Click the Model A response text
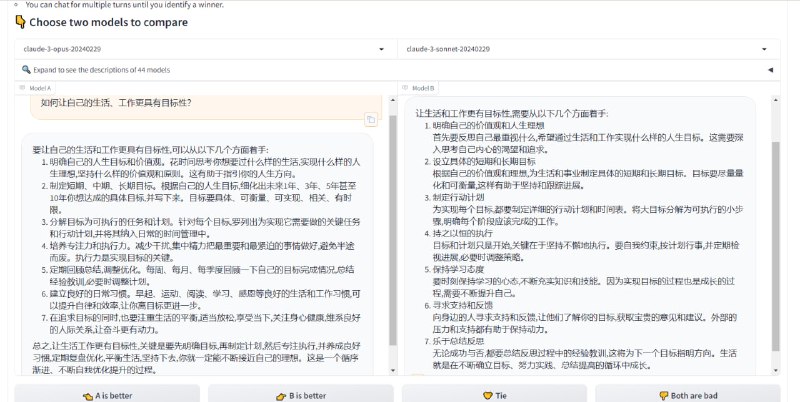Viewport: 800px width, 402px height. 200,250
